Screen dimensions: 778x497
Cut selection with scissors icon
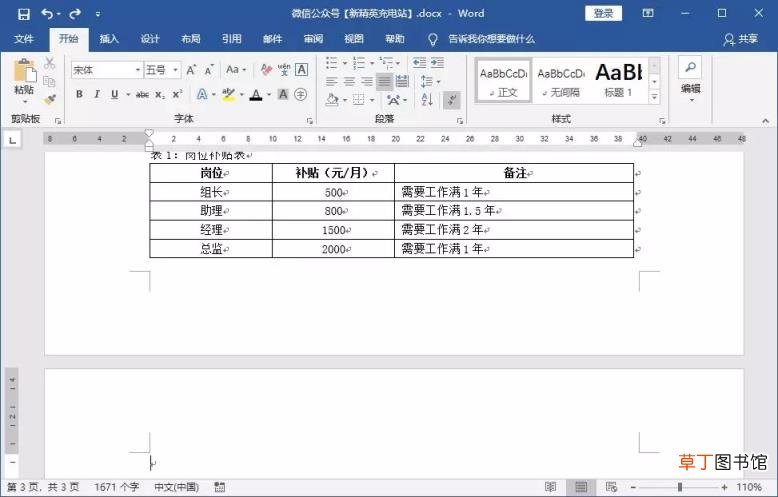coord(50,63)
